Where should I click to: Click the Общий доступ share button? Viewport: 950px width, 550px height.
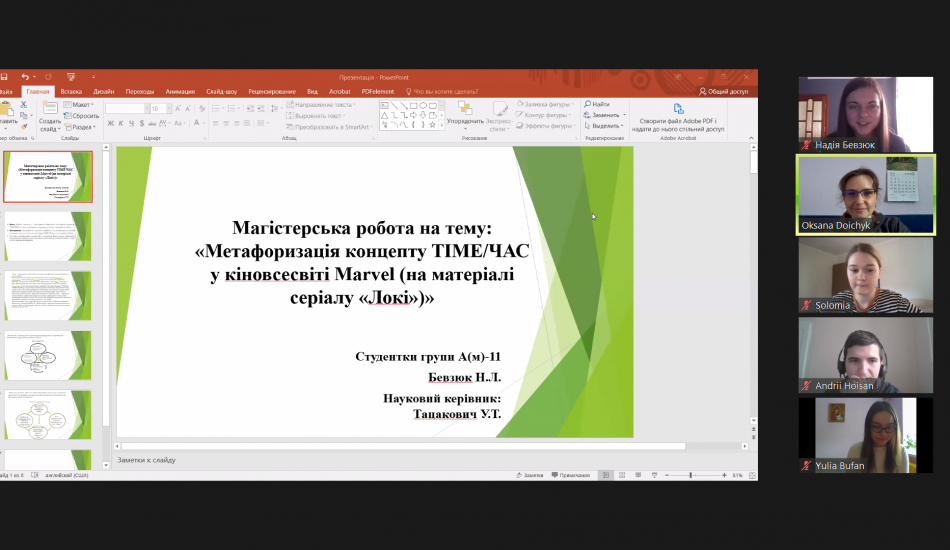coord(726,91)
